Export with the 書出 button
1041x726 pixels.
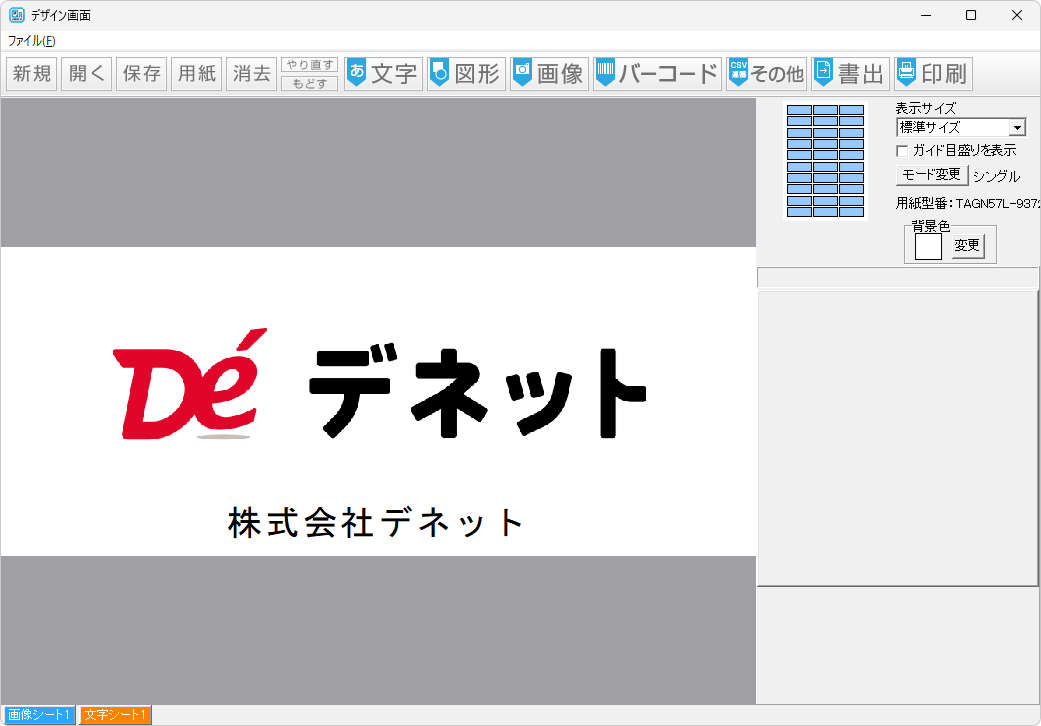(x=850, y=73)
